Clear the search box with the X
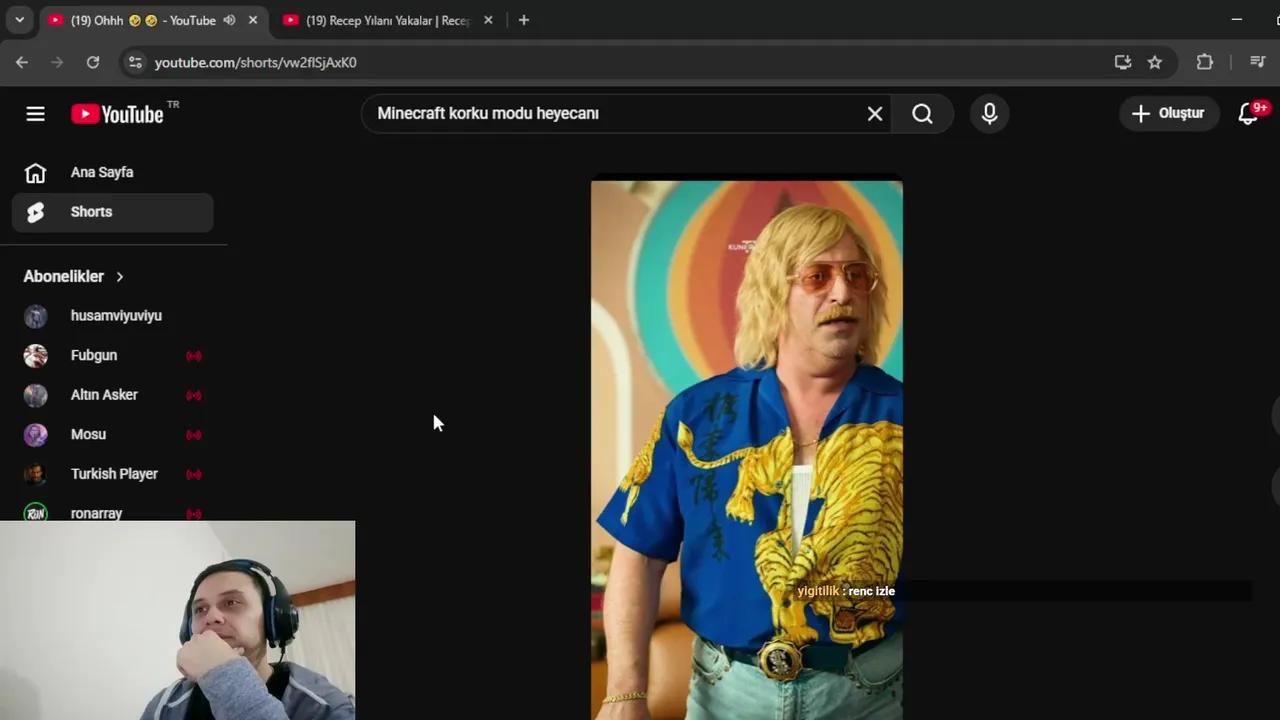 [875, 114]
